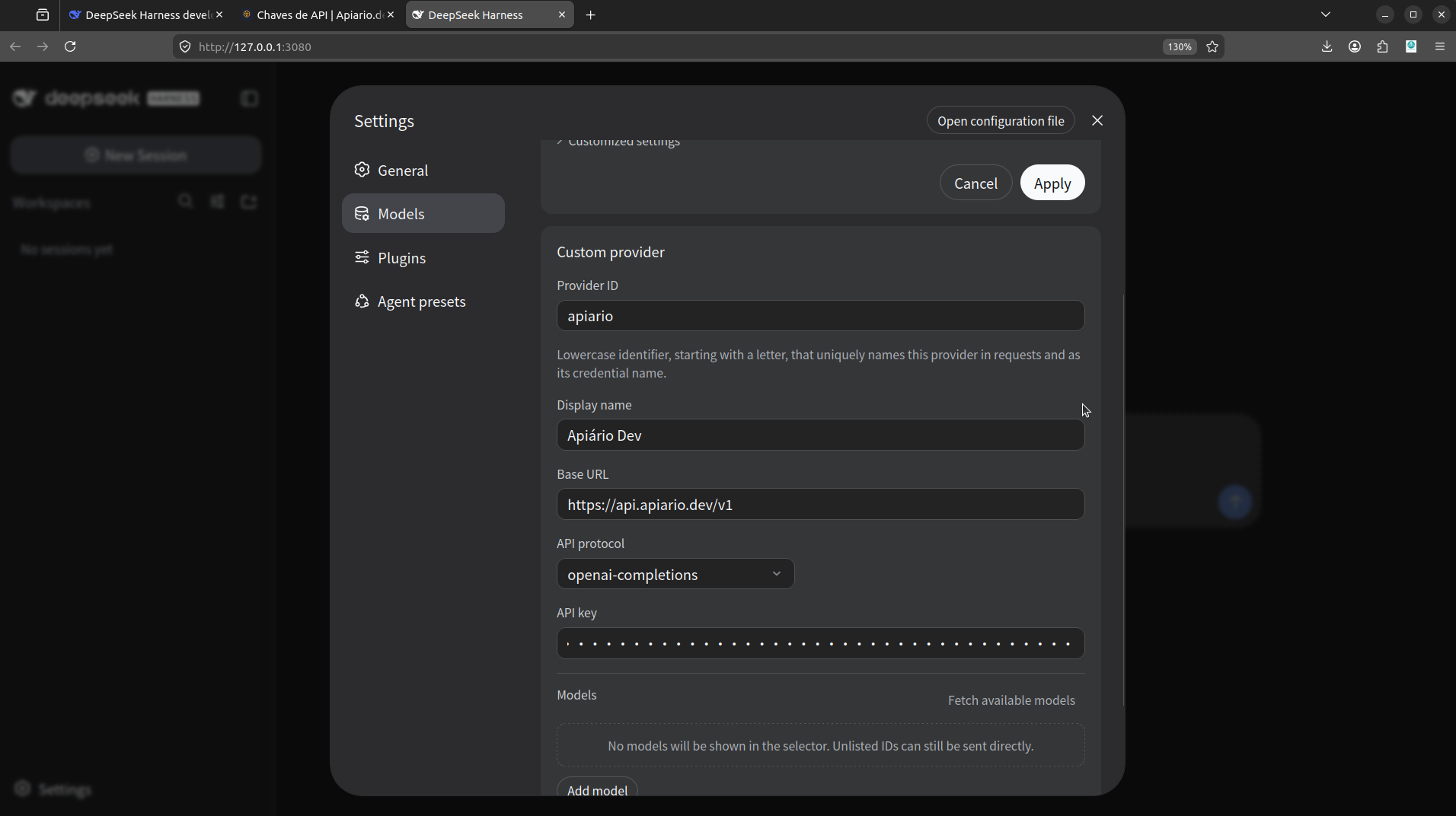This screenshot has height=816, width=1456.
Task: Go forward in browser history
Action: tap(43, 46)
